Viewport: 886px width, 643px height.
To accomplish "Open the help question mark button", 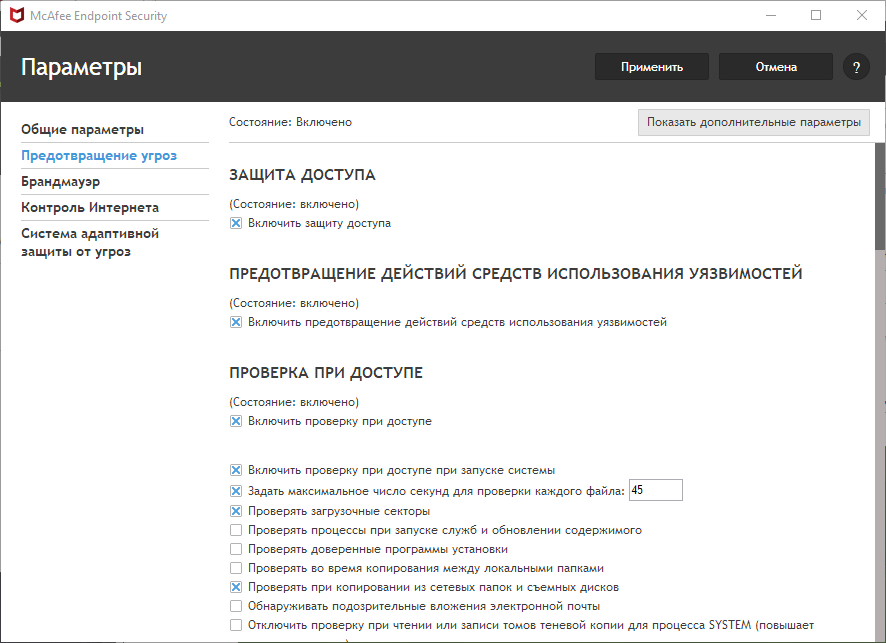I will 856,67.
